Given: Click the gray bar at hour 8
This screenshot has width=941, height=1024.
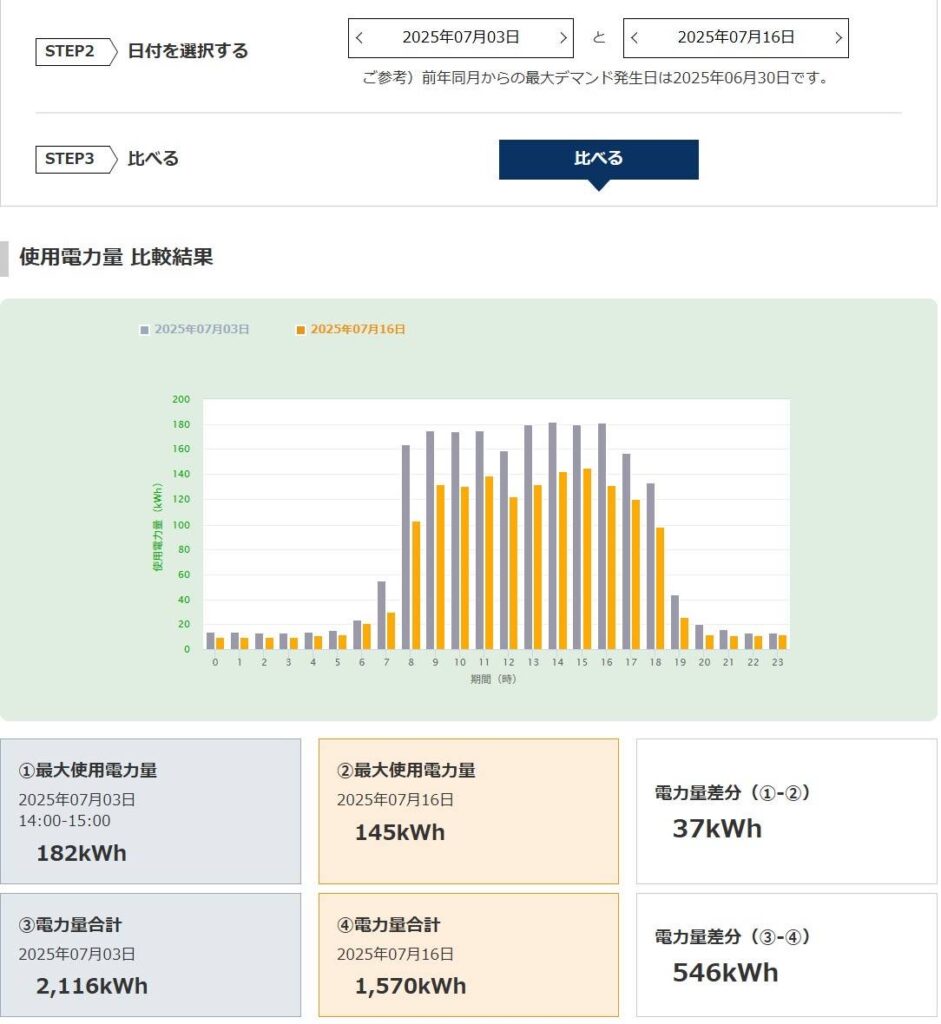Looking at the screenshot, I should point(406,546).
